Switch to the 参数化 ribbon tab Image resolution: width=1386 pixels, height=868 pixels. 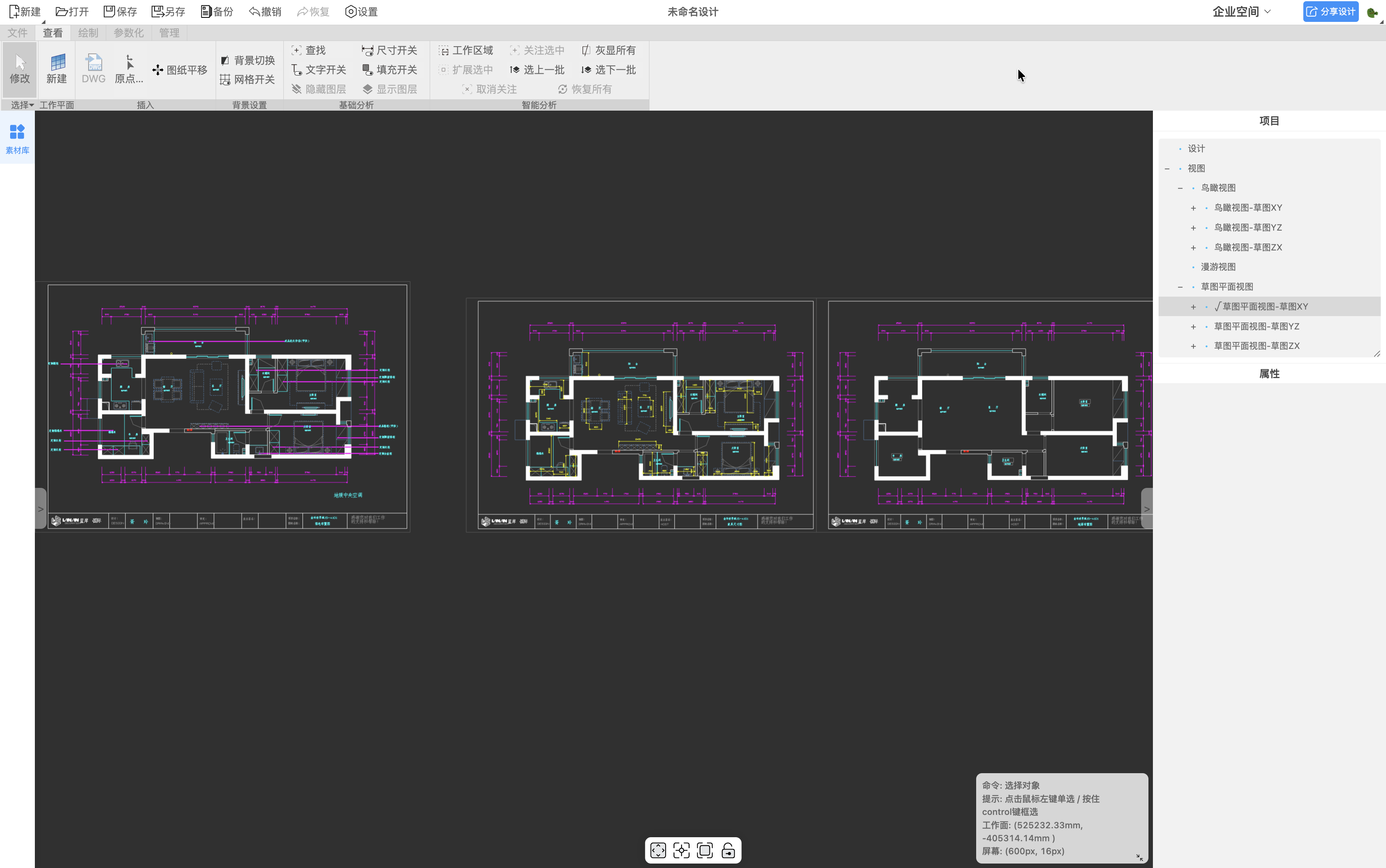(129, 33)
